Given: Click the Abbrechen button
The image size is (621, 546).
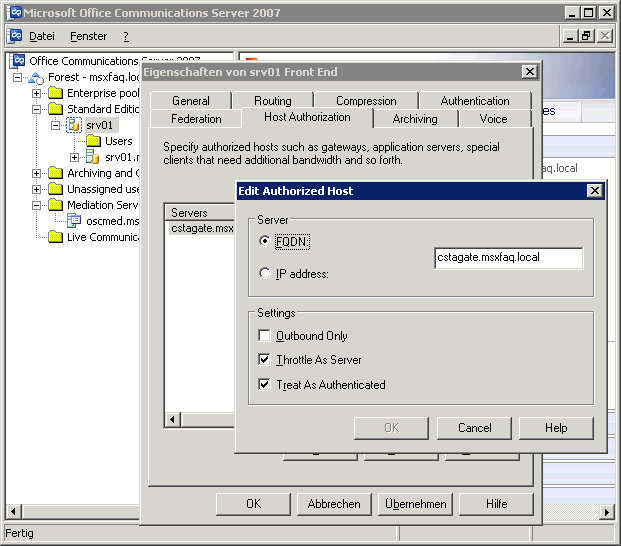Looking at the screenshot, I should pos(334,504).
